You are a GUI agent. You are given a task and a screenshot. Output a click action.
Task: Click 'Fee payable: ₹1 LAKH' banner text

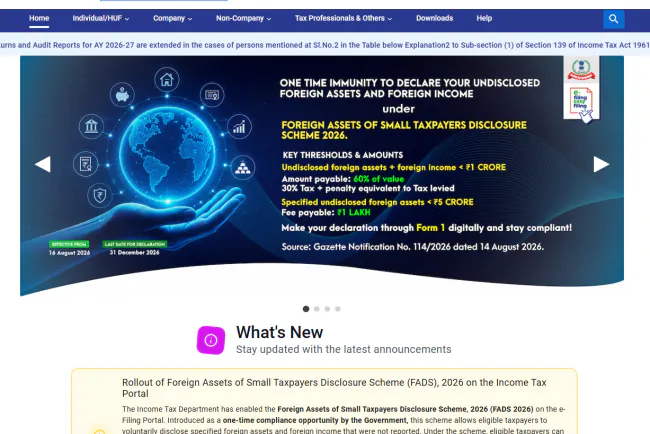tap(326, 213)
